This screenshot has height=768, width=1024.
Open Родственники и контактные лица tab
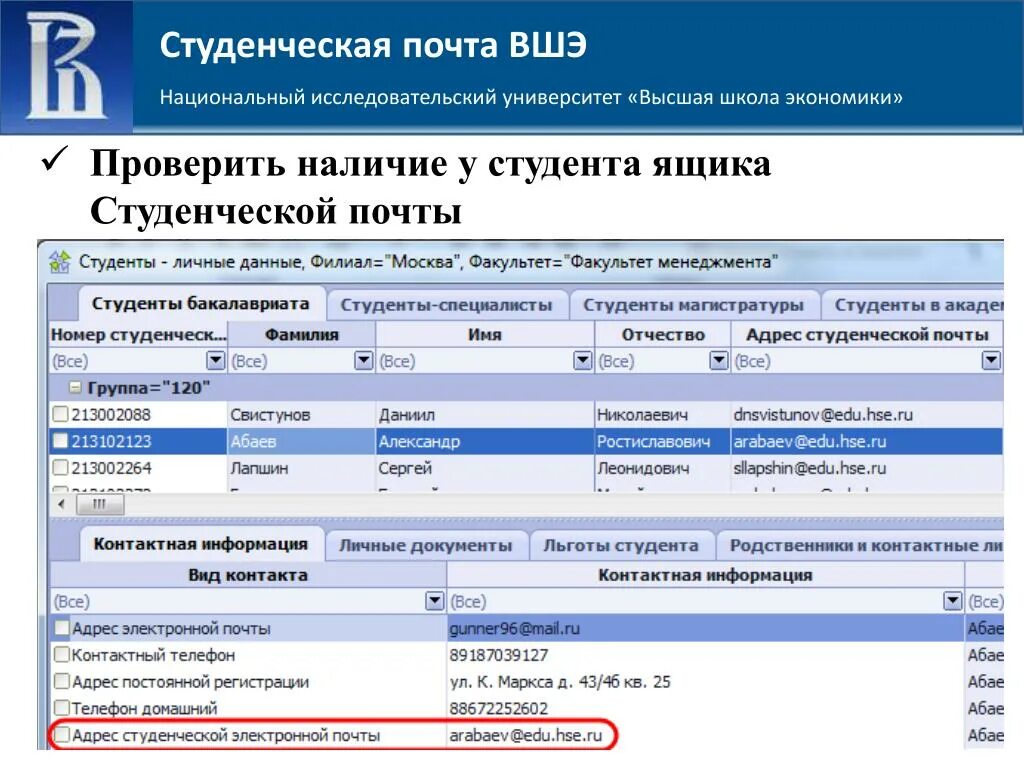(x=861, y=545)
